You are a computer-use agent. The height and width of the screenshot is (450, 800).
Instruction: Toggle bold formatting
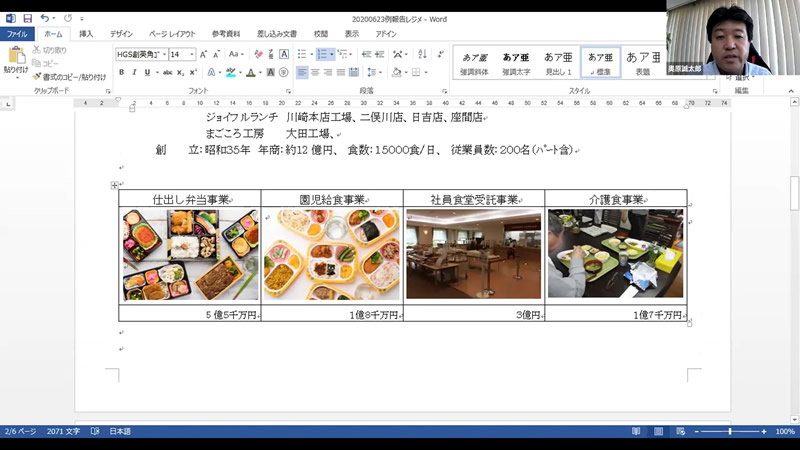(121, 72)
